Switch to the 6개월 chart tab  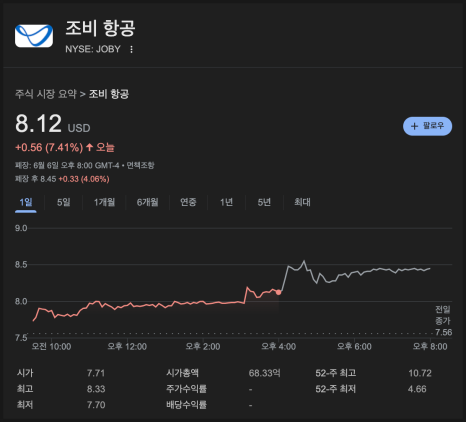147,202
